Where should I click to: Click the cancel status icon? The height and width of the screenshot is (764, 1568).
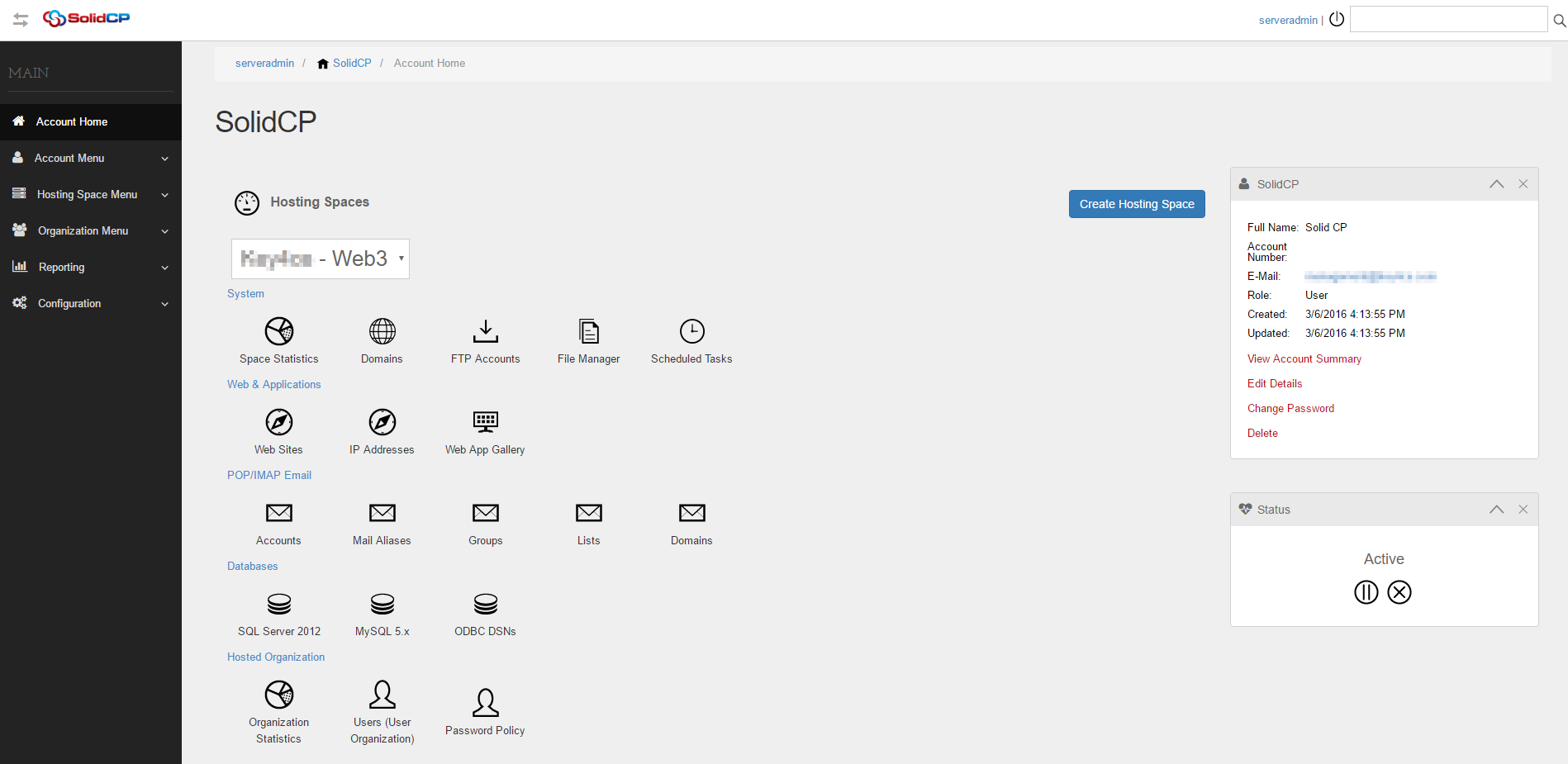(1399, 592)
